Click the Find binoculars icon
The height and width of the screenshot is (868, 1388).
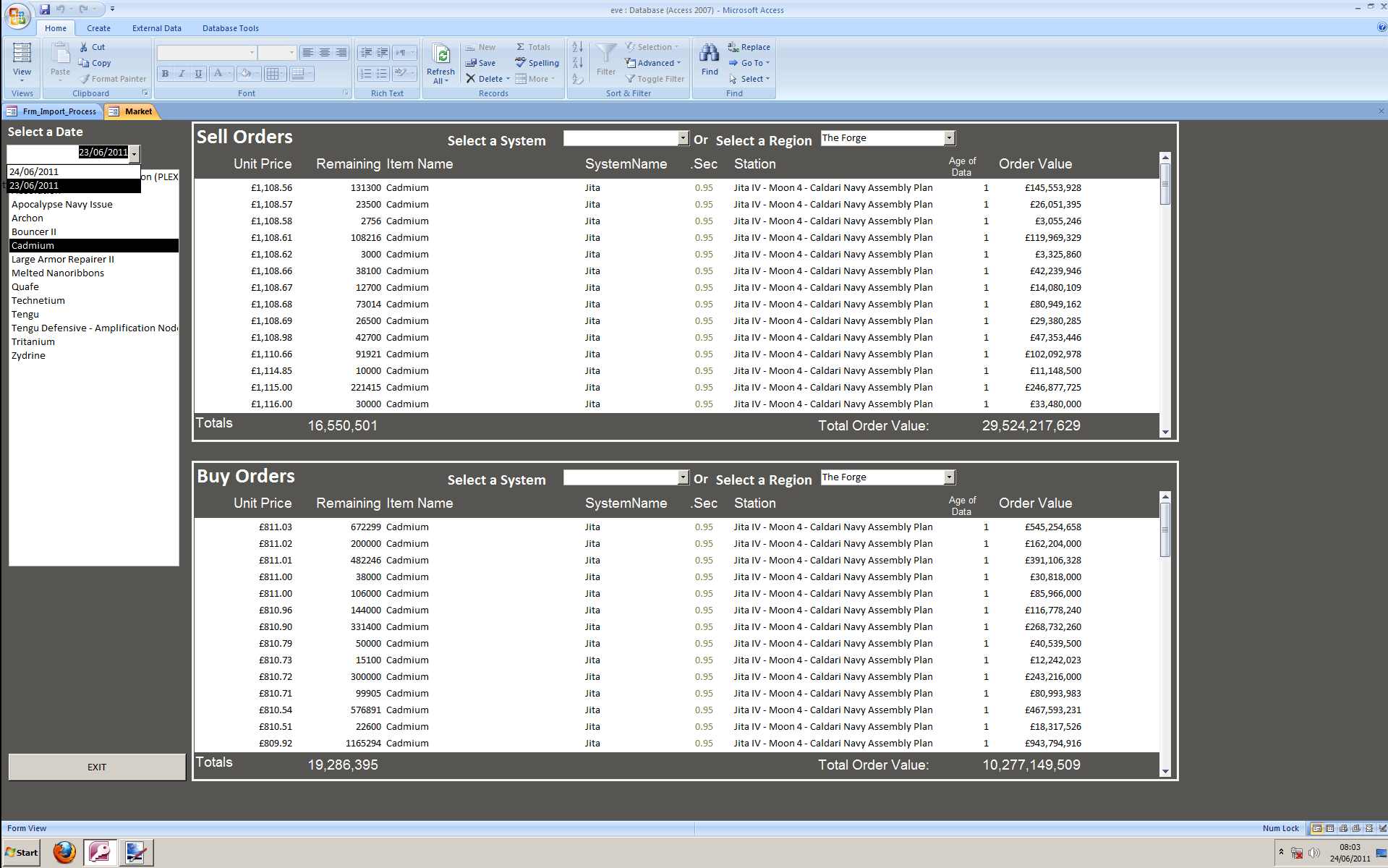(x=709, y=54)
